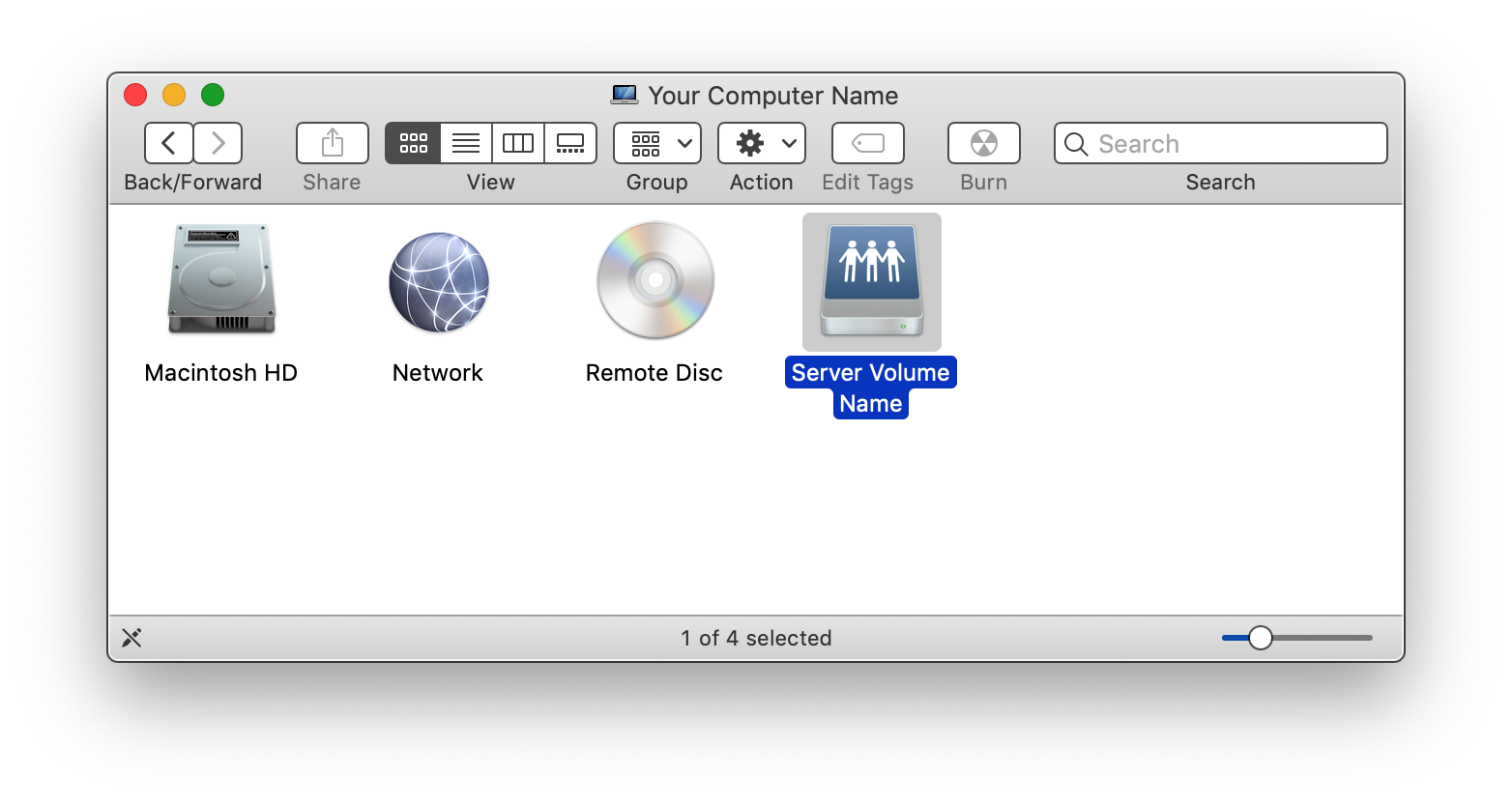This screenshot has height=804, width=1512.
Task: Switch to list view
Action: pyautogui.click(x=466, y=143)
